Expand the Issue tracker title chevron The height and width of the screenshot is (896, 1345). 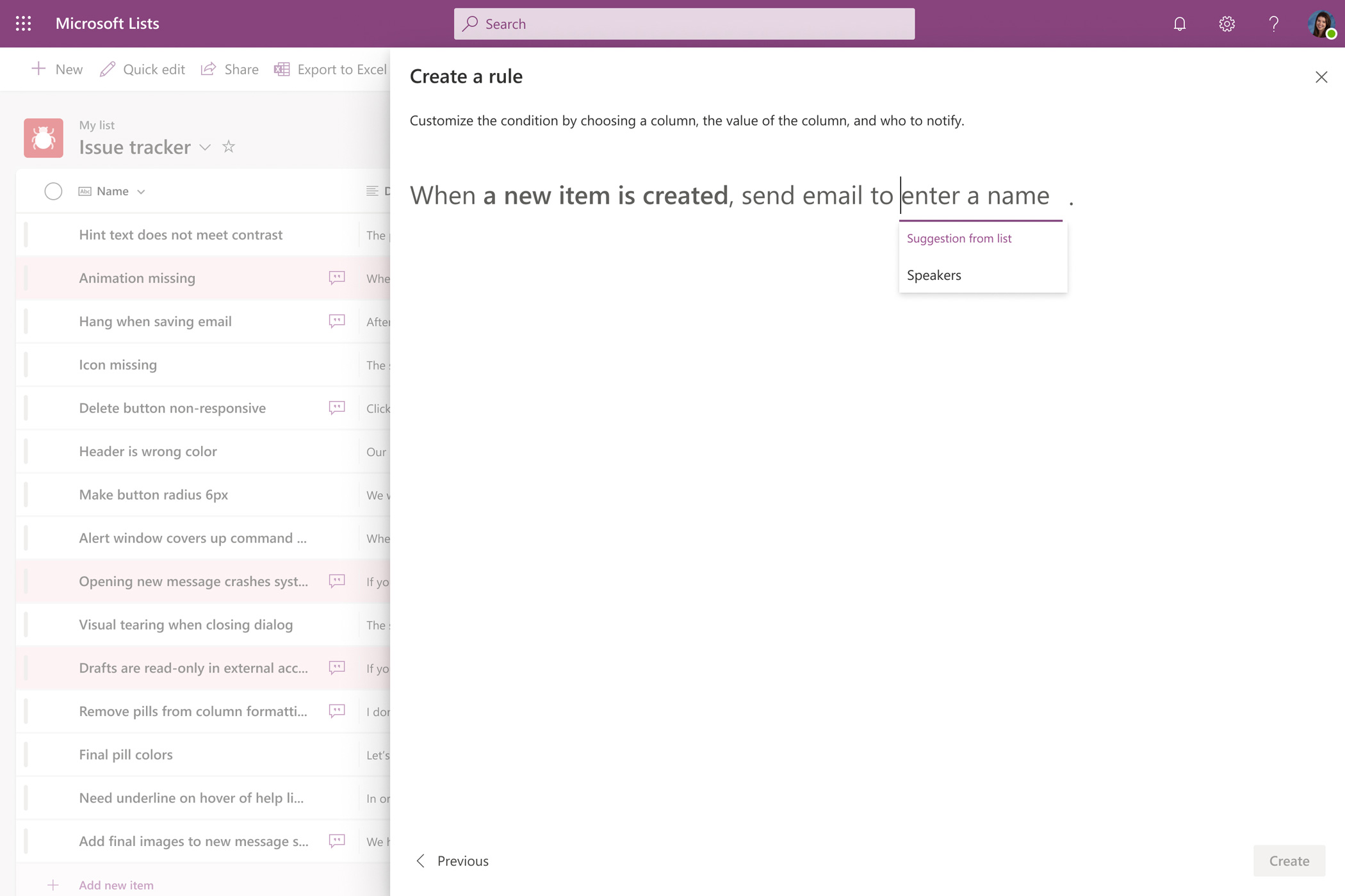205,147
